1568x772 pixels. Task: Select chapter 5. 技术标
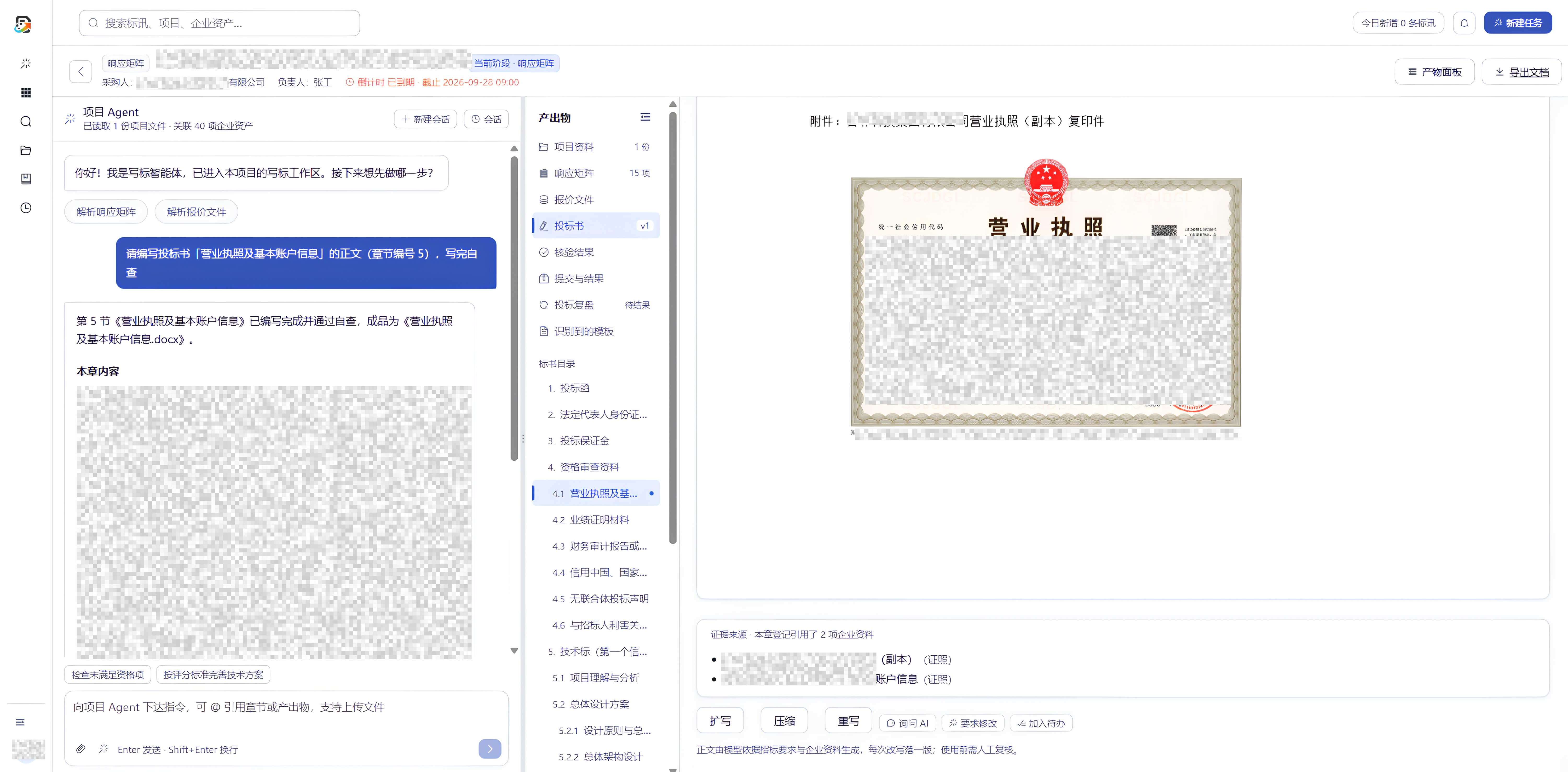[x=595, y=651]
